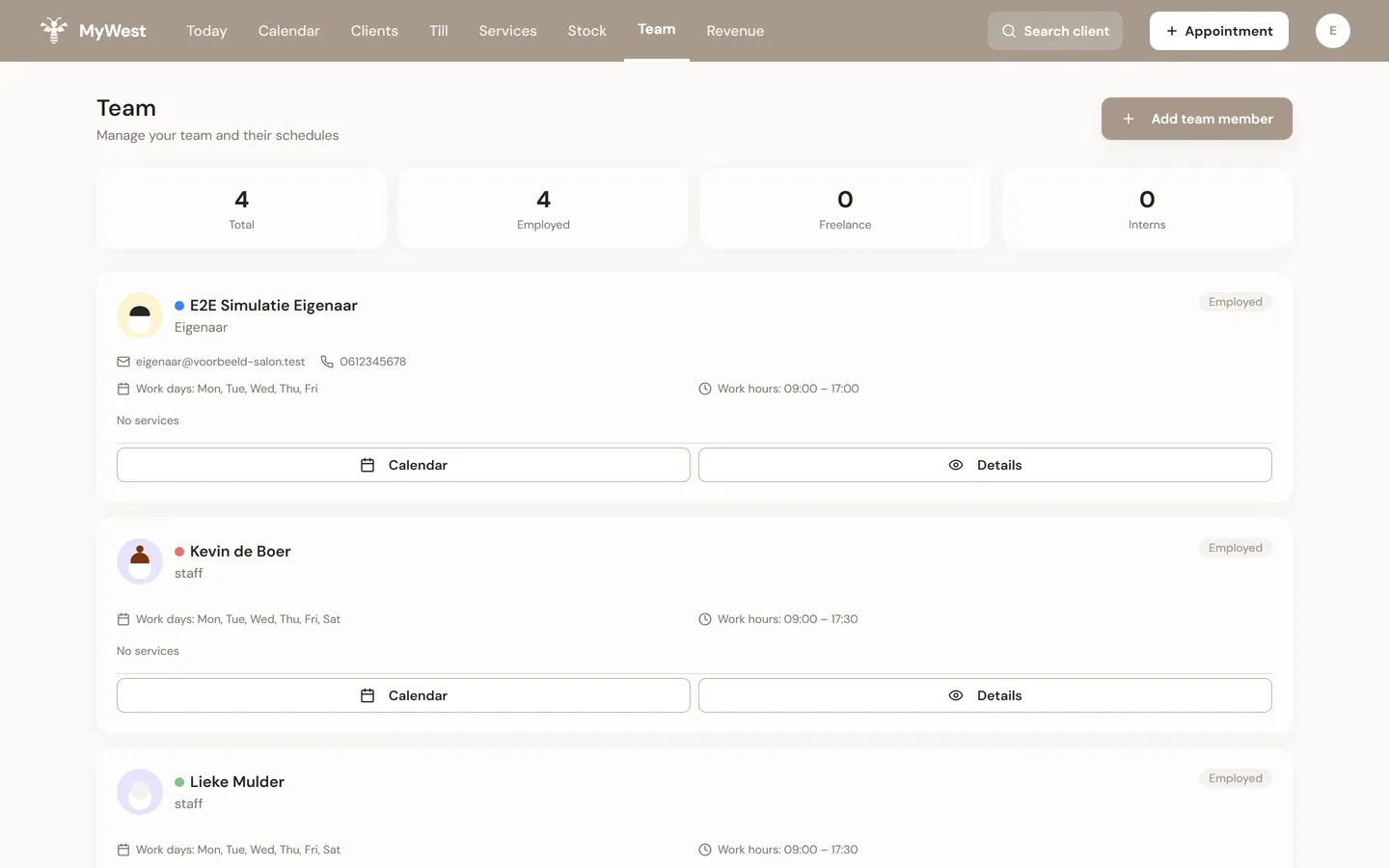The image size is (1389, 868).
Task: Click plus icon in Add team member
Action: coord(1129,119)
